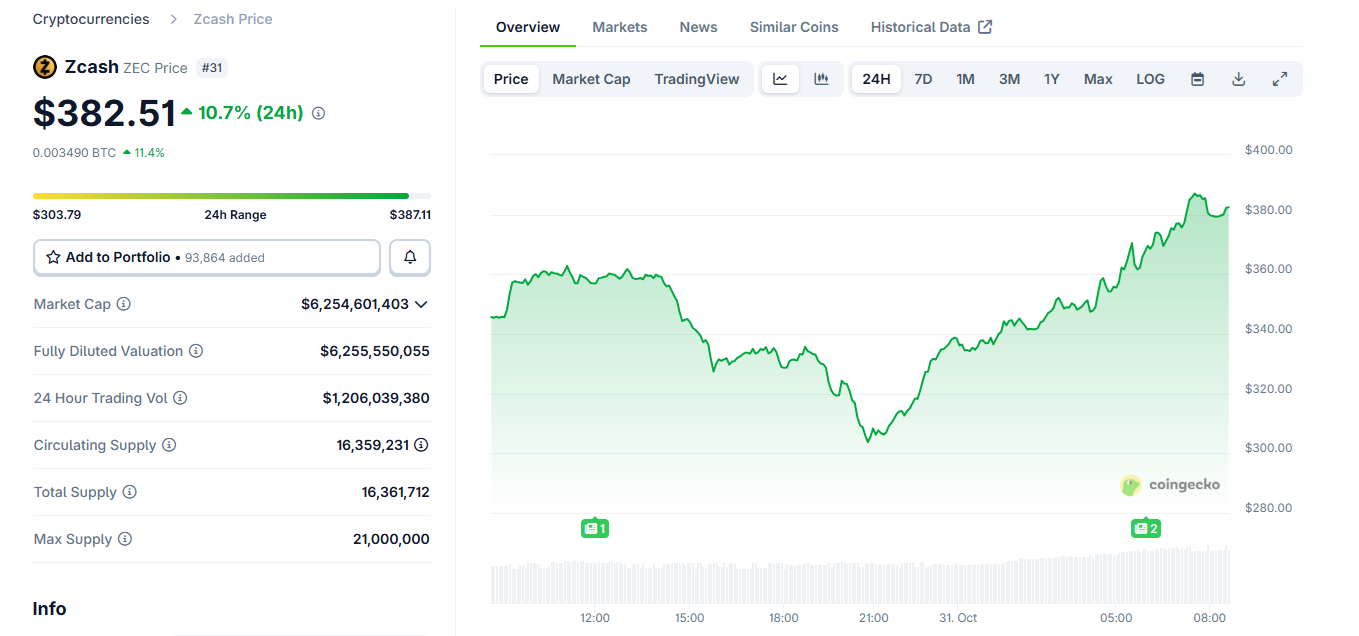Image resolution: width=1359 pixels, height=636 pixels.
Task: Open Market Cap info tooltip icon
Action: point(122,304)
